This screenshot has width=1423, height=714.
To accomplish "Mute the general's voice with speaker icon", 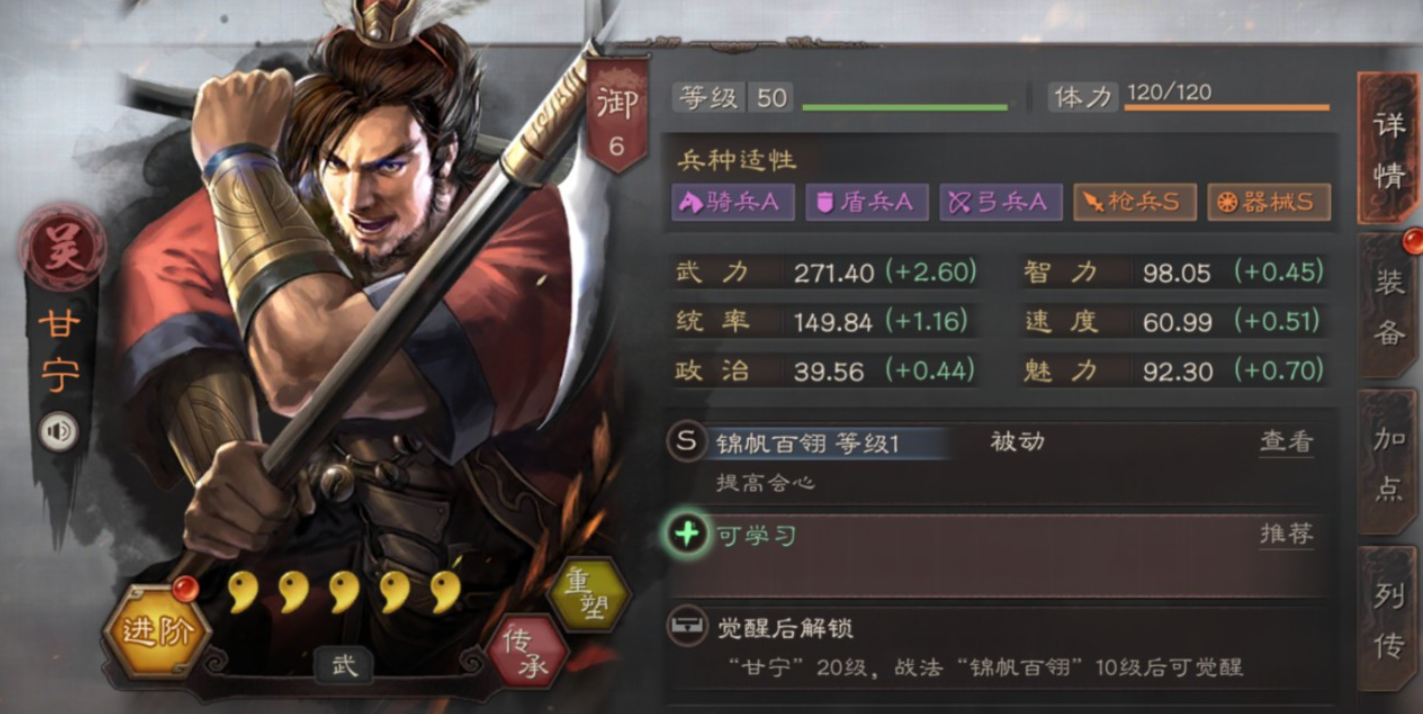I will [59, 431].
